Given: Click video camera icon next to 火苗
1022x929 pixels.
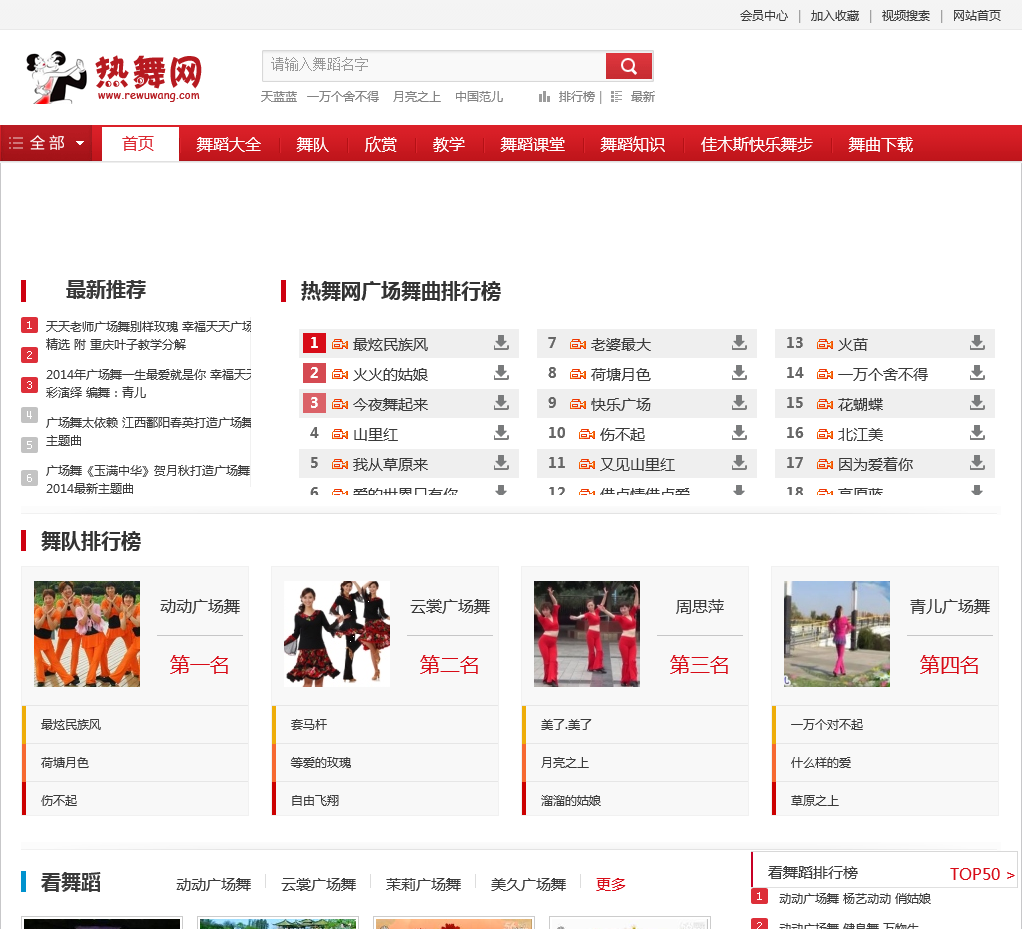Looking at the screenshot, I should pyautogui.click(x=825, y=344).
